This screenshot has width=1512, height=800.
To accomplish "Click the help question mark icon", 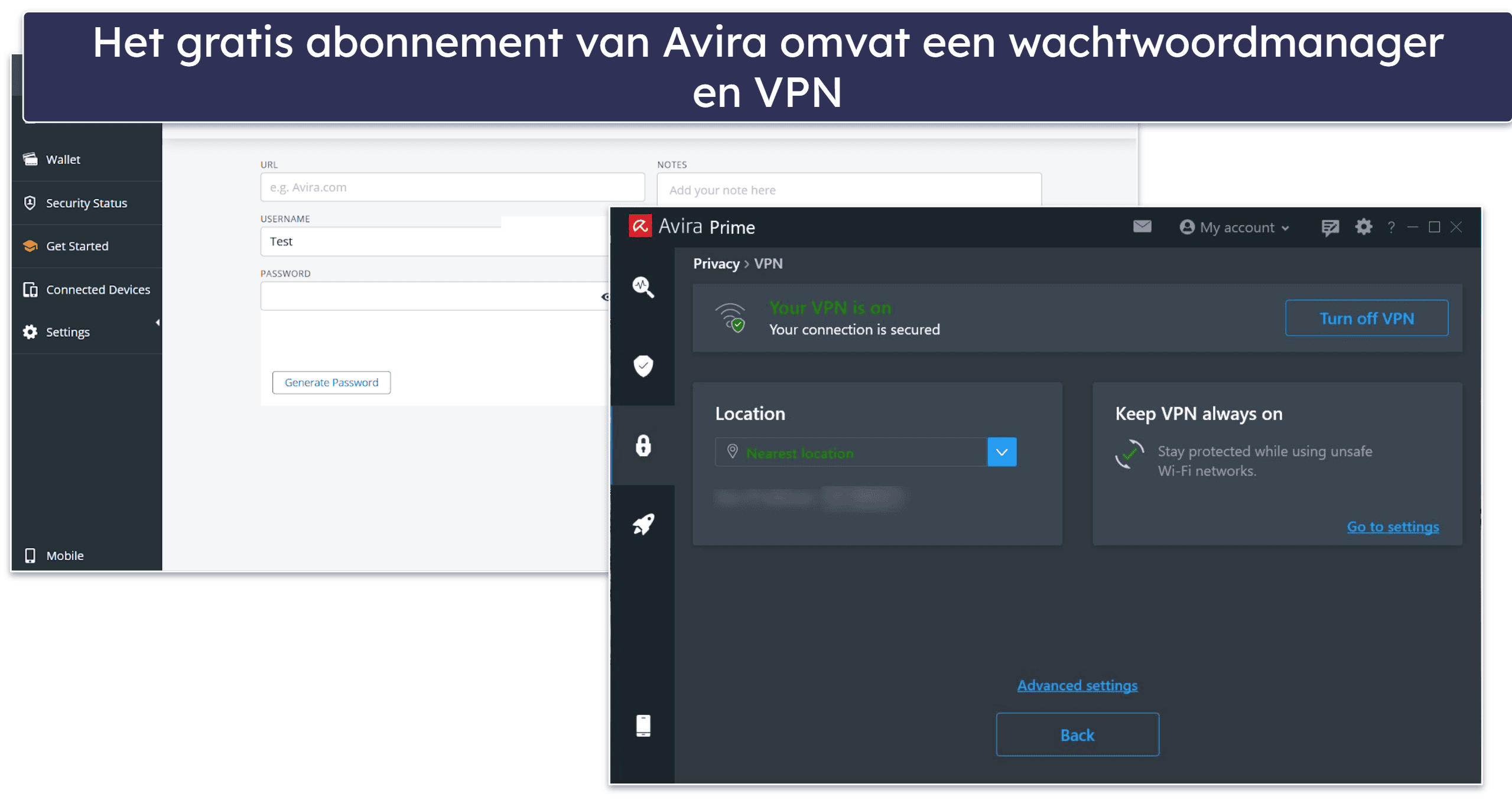I will pyautogui.click(x=1391, y=227).
